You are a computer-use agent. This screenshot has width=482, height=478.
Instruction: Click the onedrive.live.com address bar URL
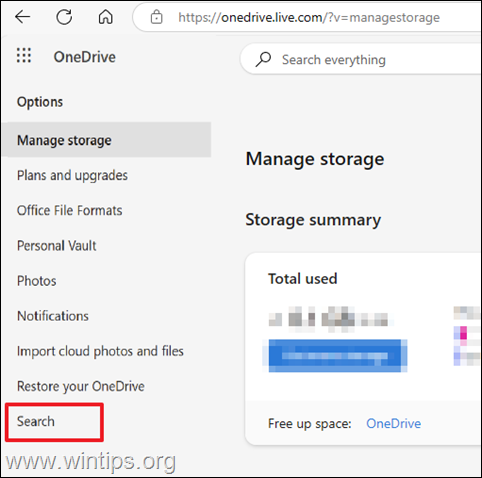click(309, 17)
